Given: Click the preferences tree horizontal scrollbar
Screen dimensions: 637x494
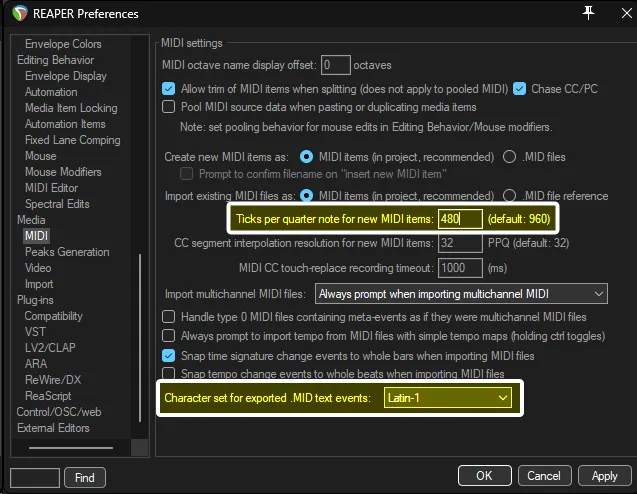Looking at the screenshot, I should tap(71, 448).
